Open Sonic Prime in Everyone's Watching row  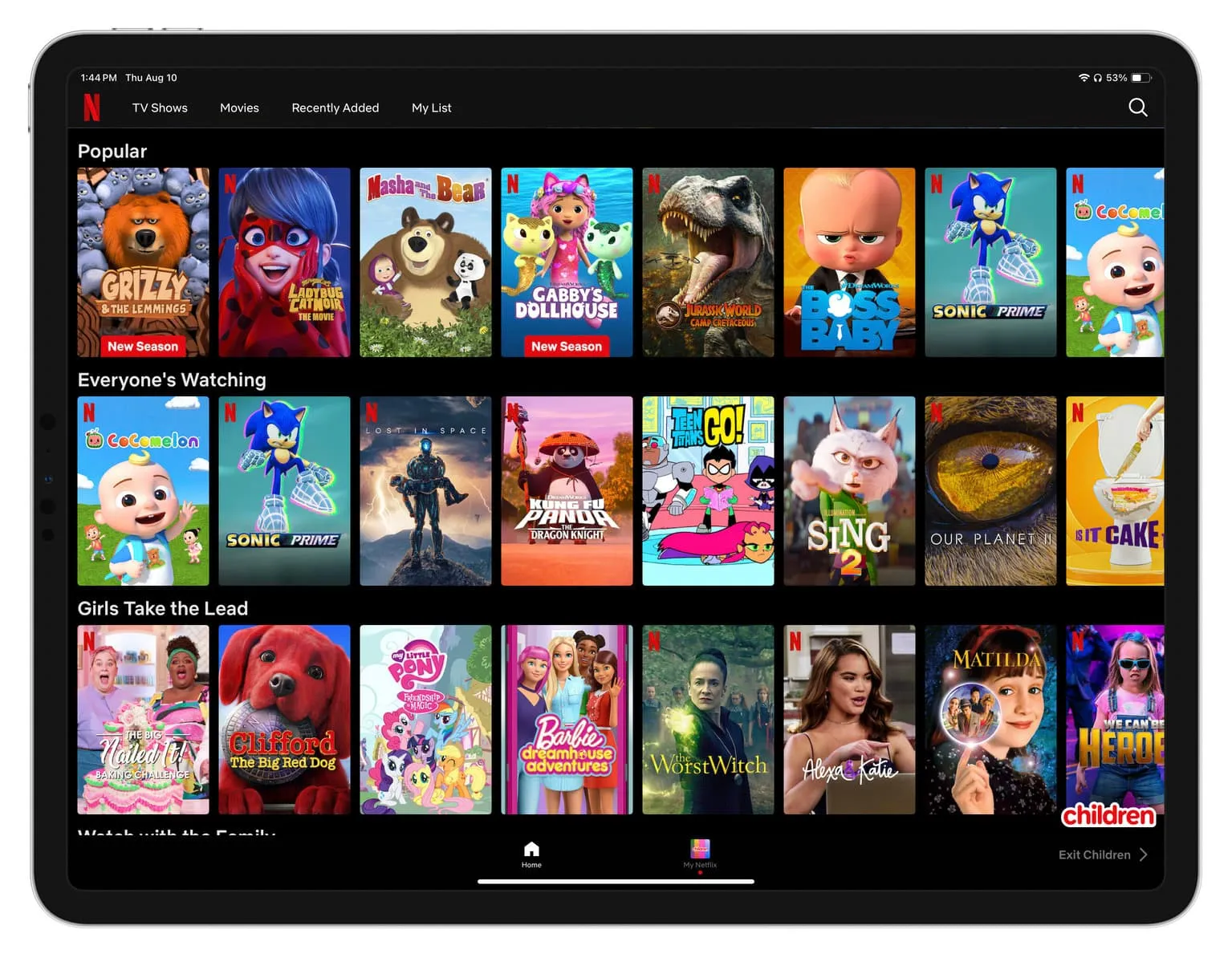284,491
